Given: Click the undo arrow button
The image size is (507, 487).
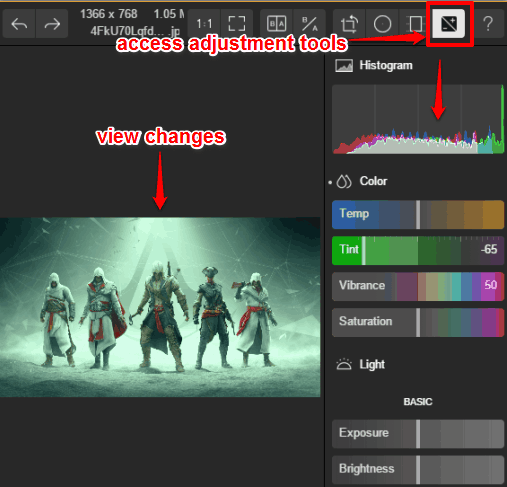Looking at the screenshot, I should click(x=19, y=24).
